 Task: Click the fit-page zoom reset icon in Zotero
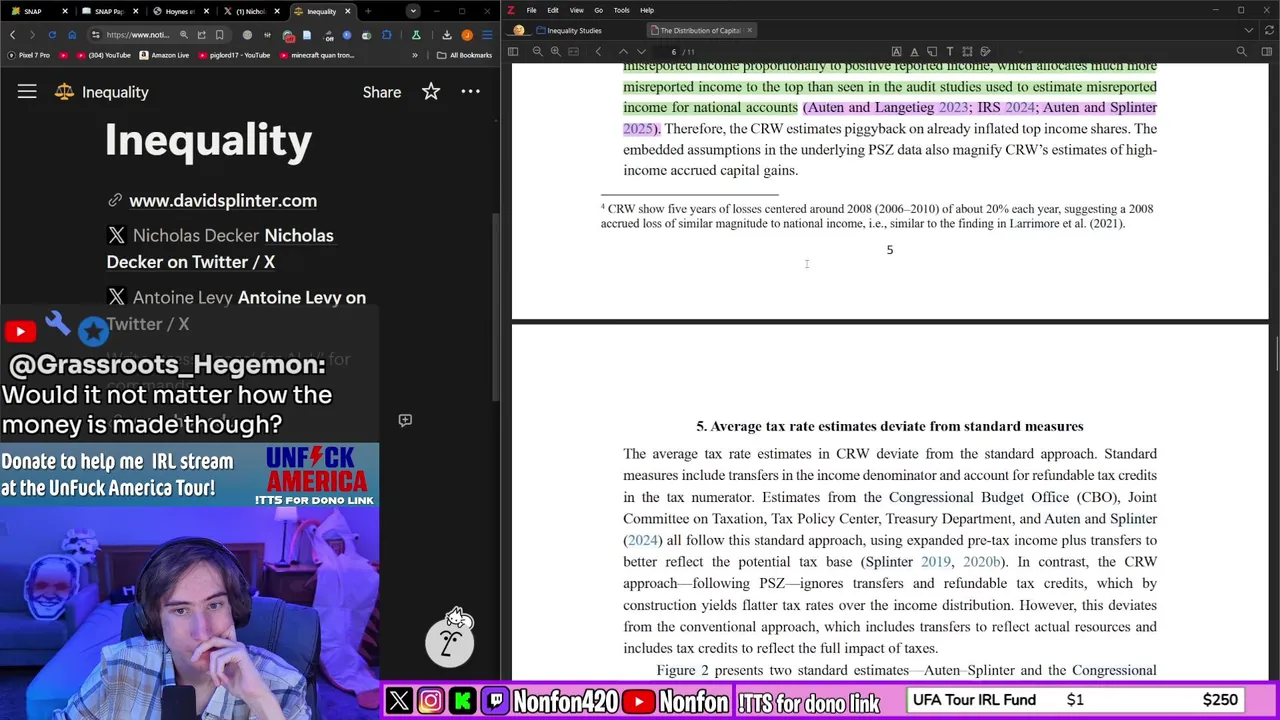(x=573, y=52)
